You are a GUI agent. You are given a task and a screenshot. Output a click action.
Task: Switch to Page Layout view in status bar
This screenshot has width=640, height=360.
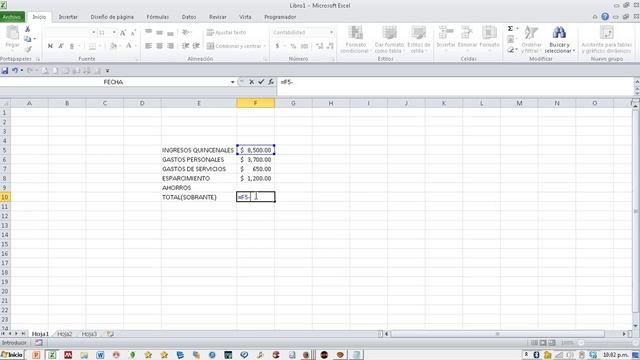(543, 343)
